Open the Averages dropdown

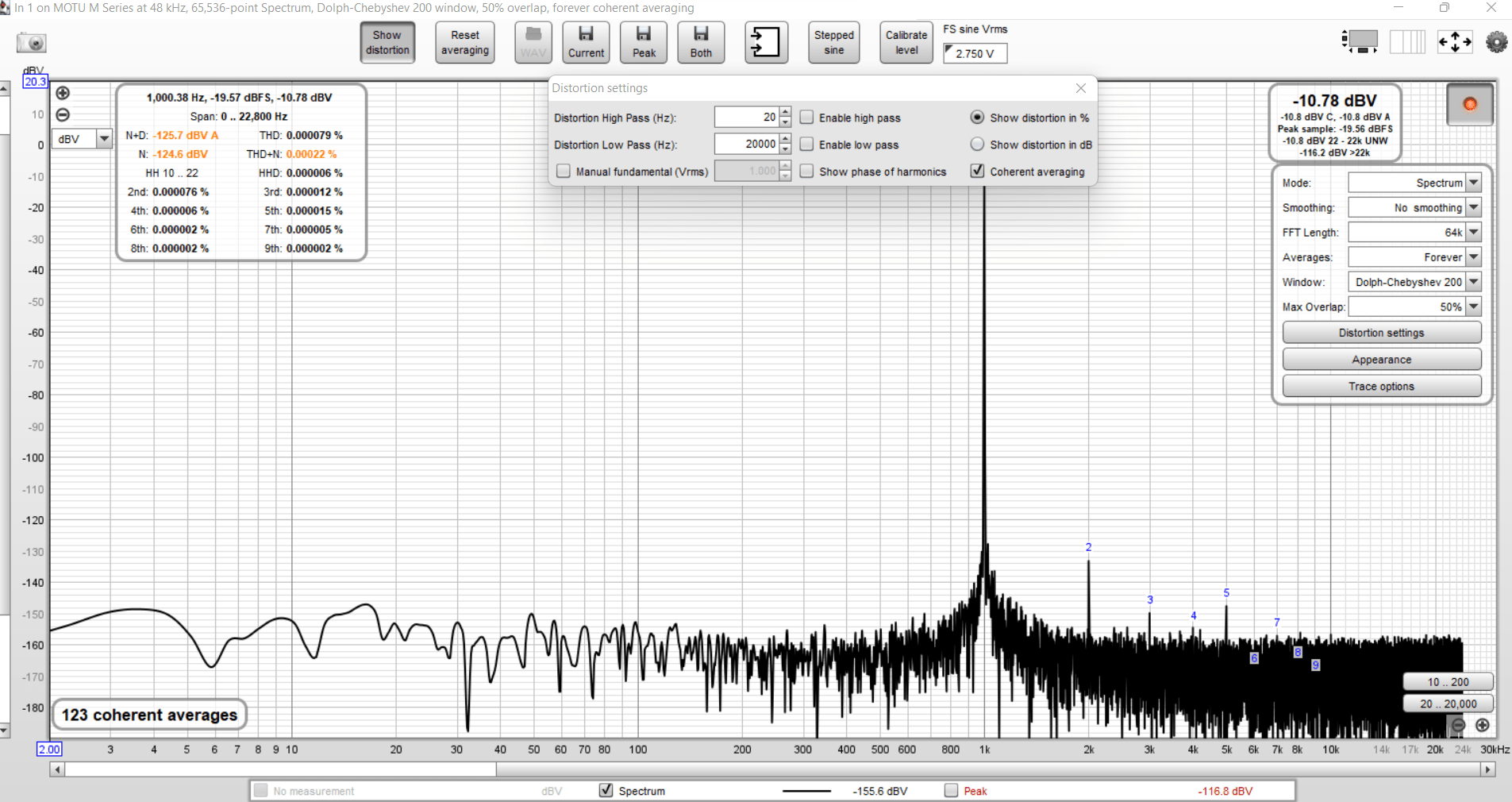pos(1414,257)
